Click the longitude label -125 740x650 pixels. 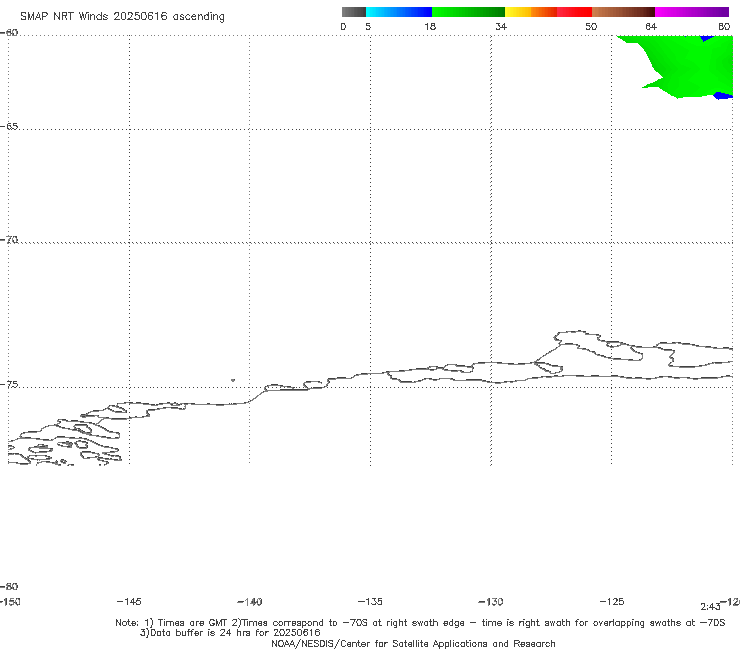coord(612,601)
